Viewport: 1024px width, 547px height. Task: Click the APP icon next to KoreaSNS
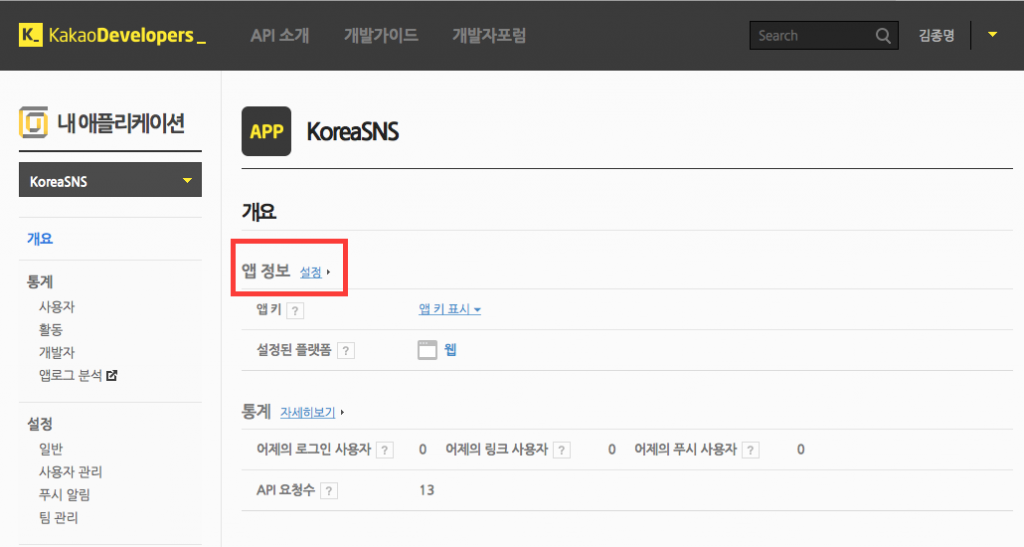266,131
